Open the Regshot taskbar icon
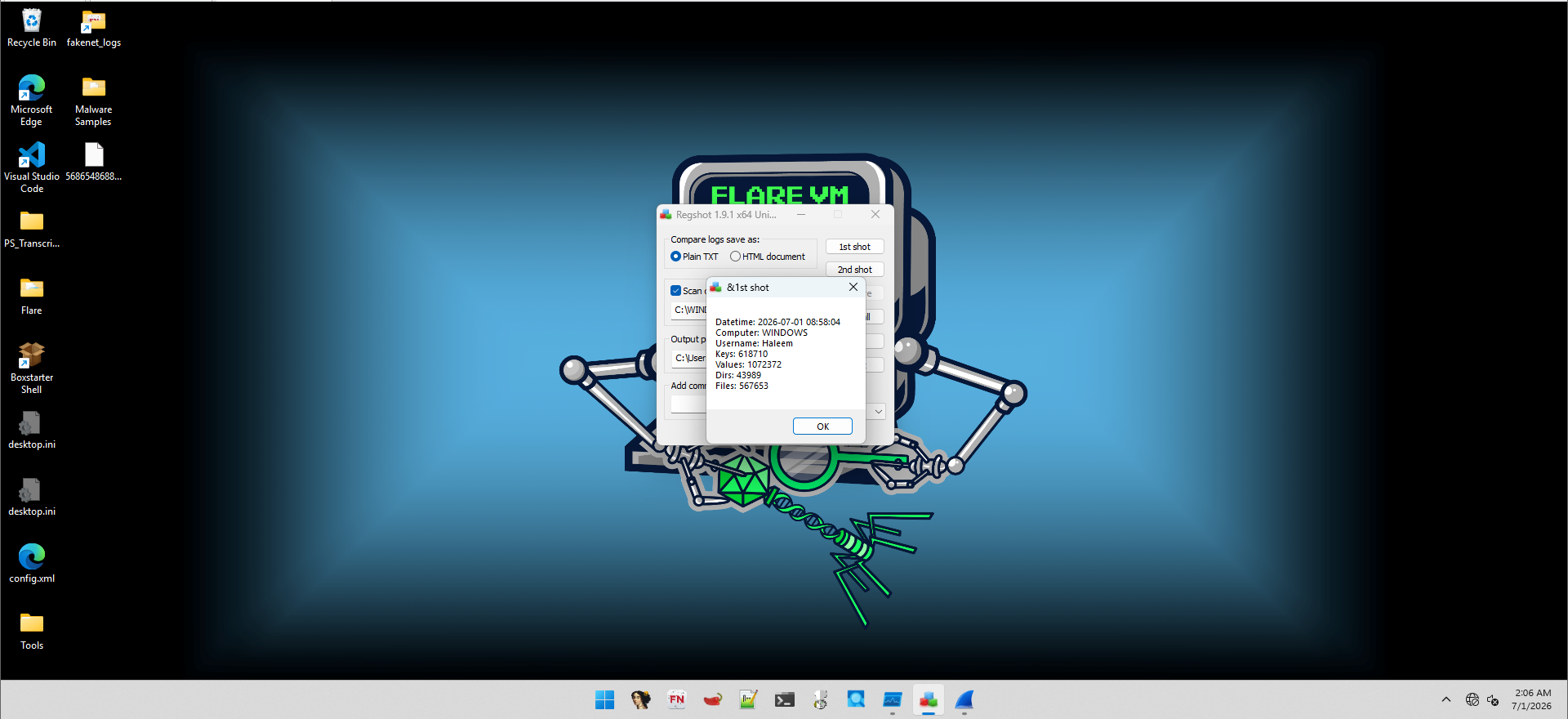1568x719 pixels. click(929, 700)
